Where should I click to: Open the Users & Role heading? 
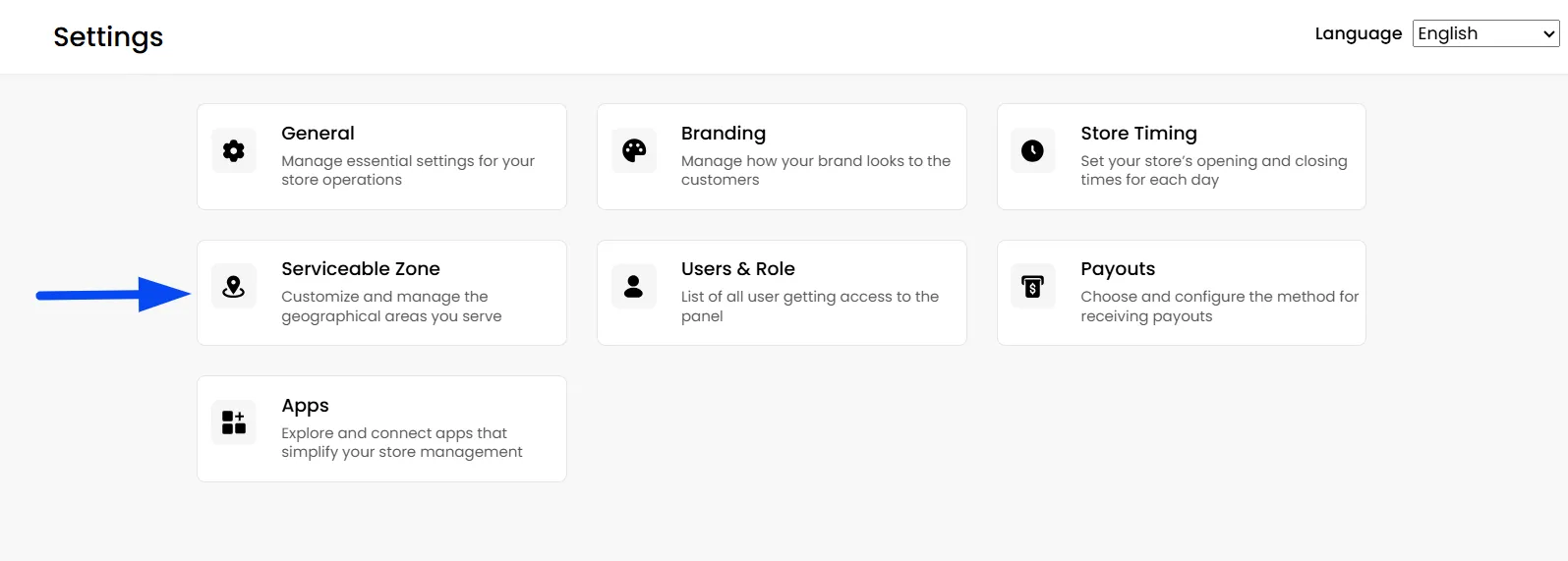[x=738, y=268]
